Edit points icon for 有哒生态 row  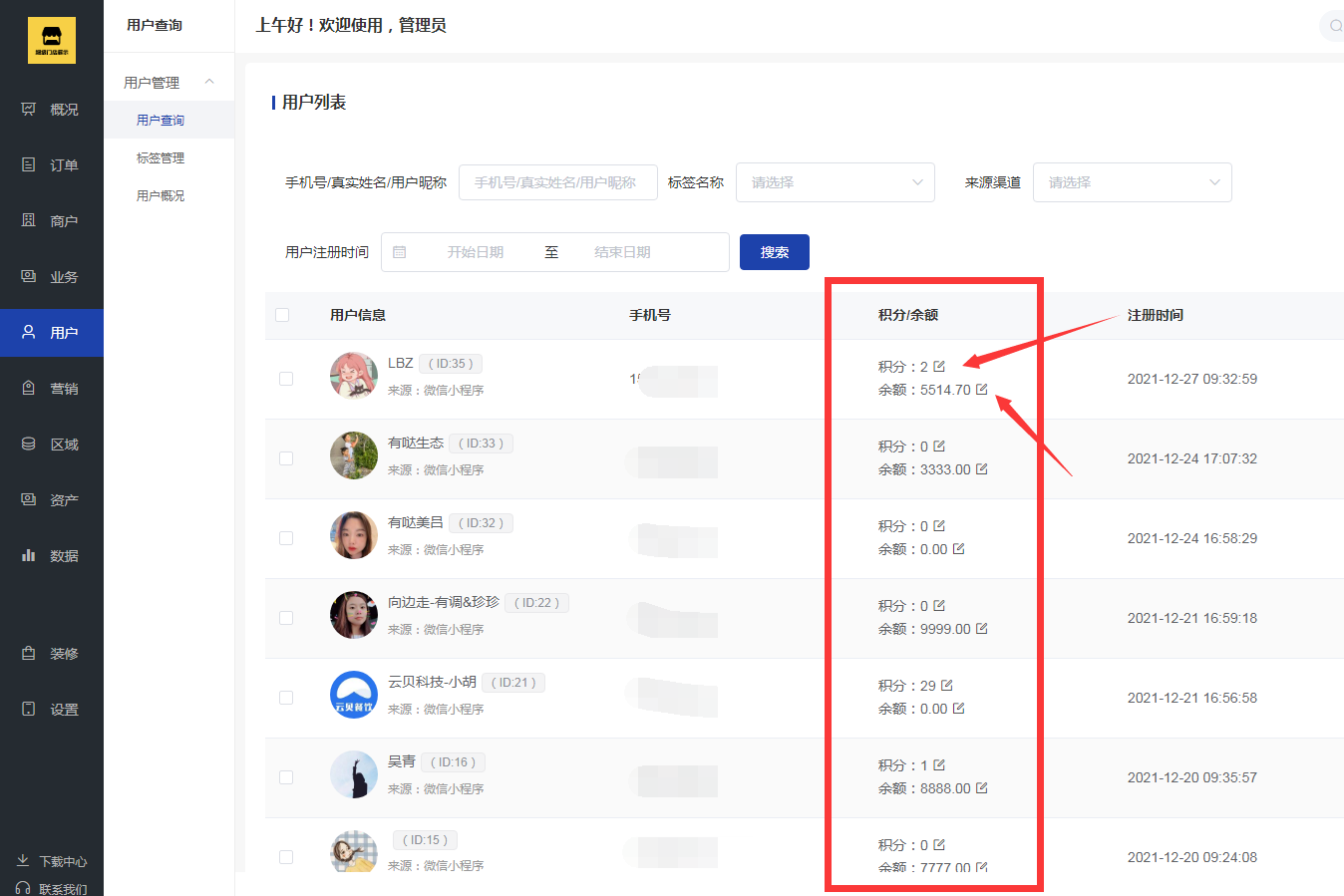click(939, 446)
